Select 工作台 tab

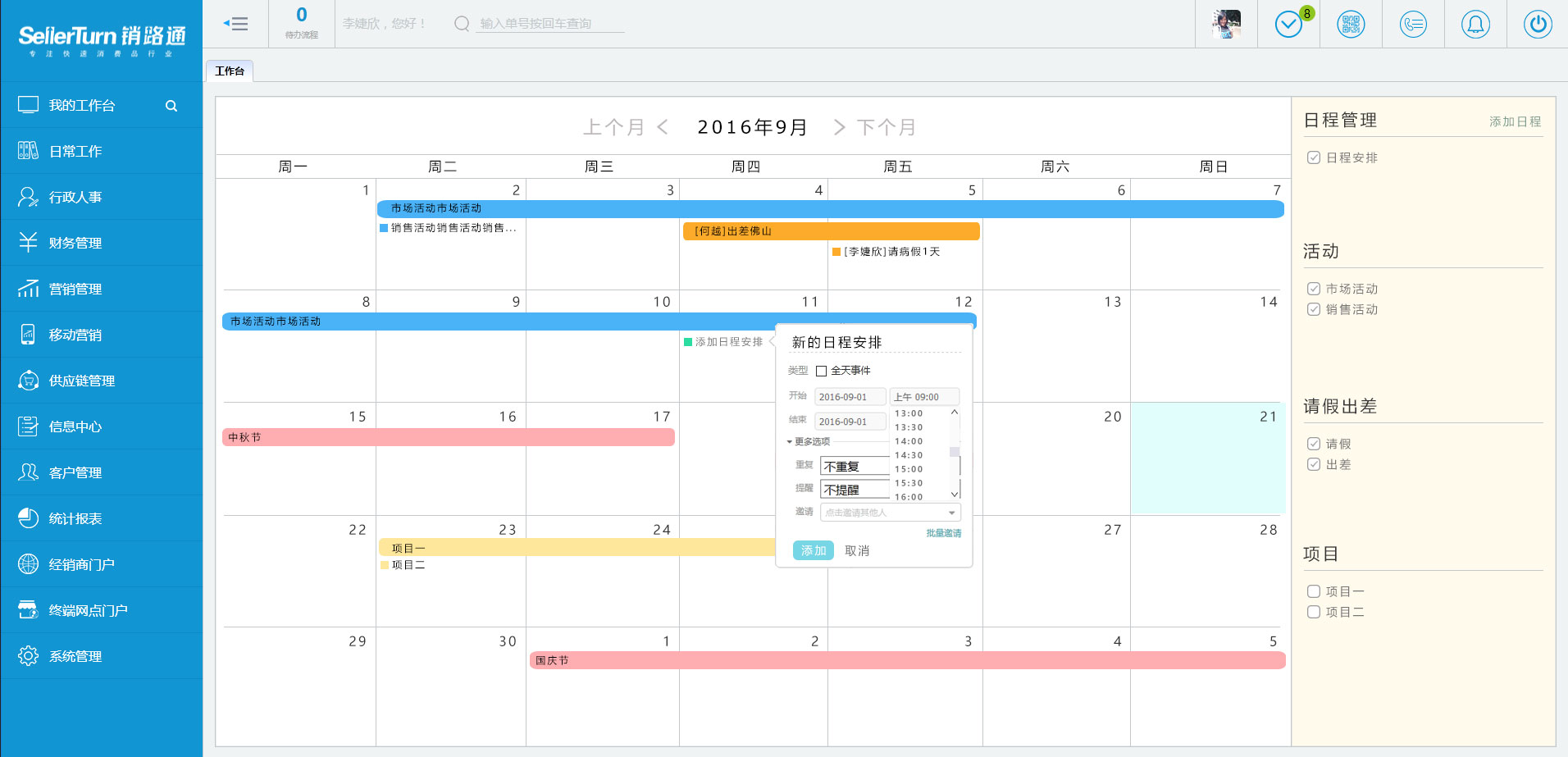[230, 71]
